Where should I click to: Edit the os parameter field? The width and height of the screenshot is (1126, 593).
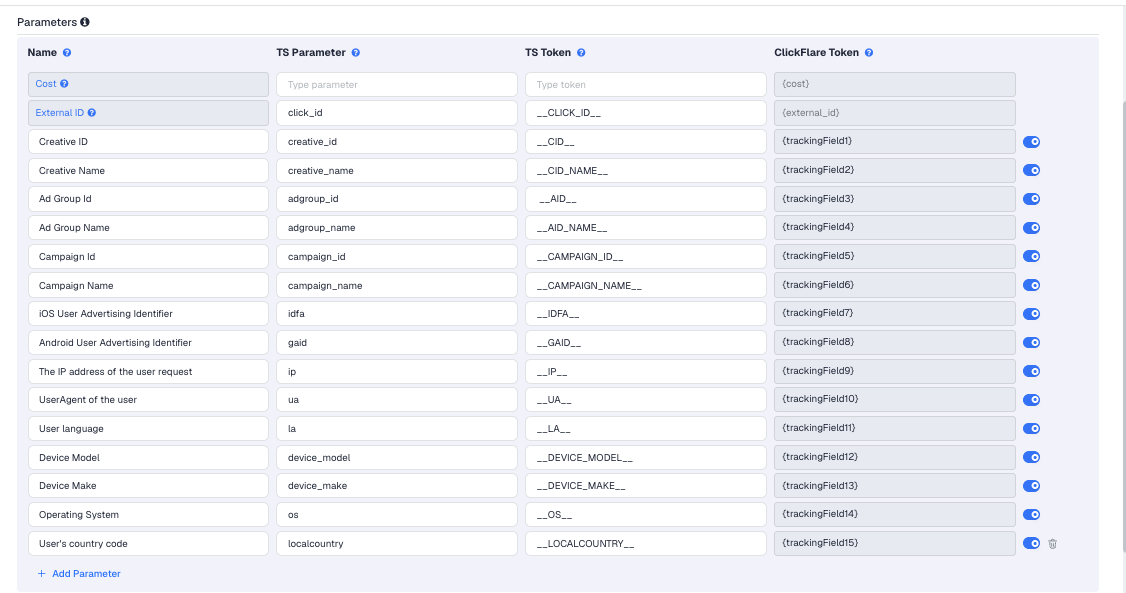tap(396, 515)
